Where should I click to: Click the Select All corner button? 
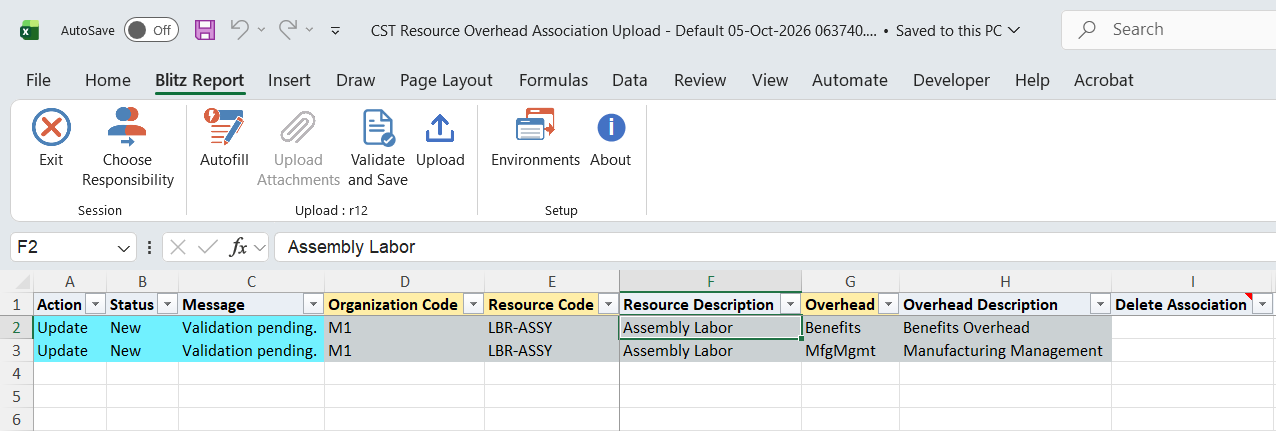[17, 282]
